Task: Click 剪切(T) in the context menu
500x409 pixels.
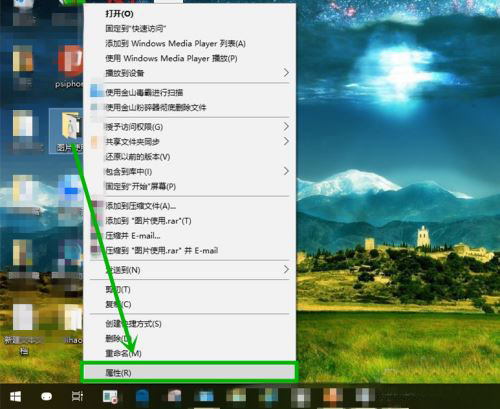Action: (x=118, y=289)
